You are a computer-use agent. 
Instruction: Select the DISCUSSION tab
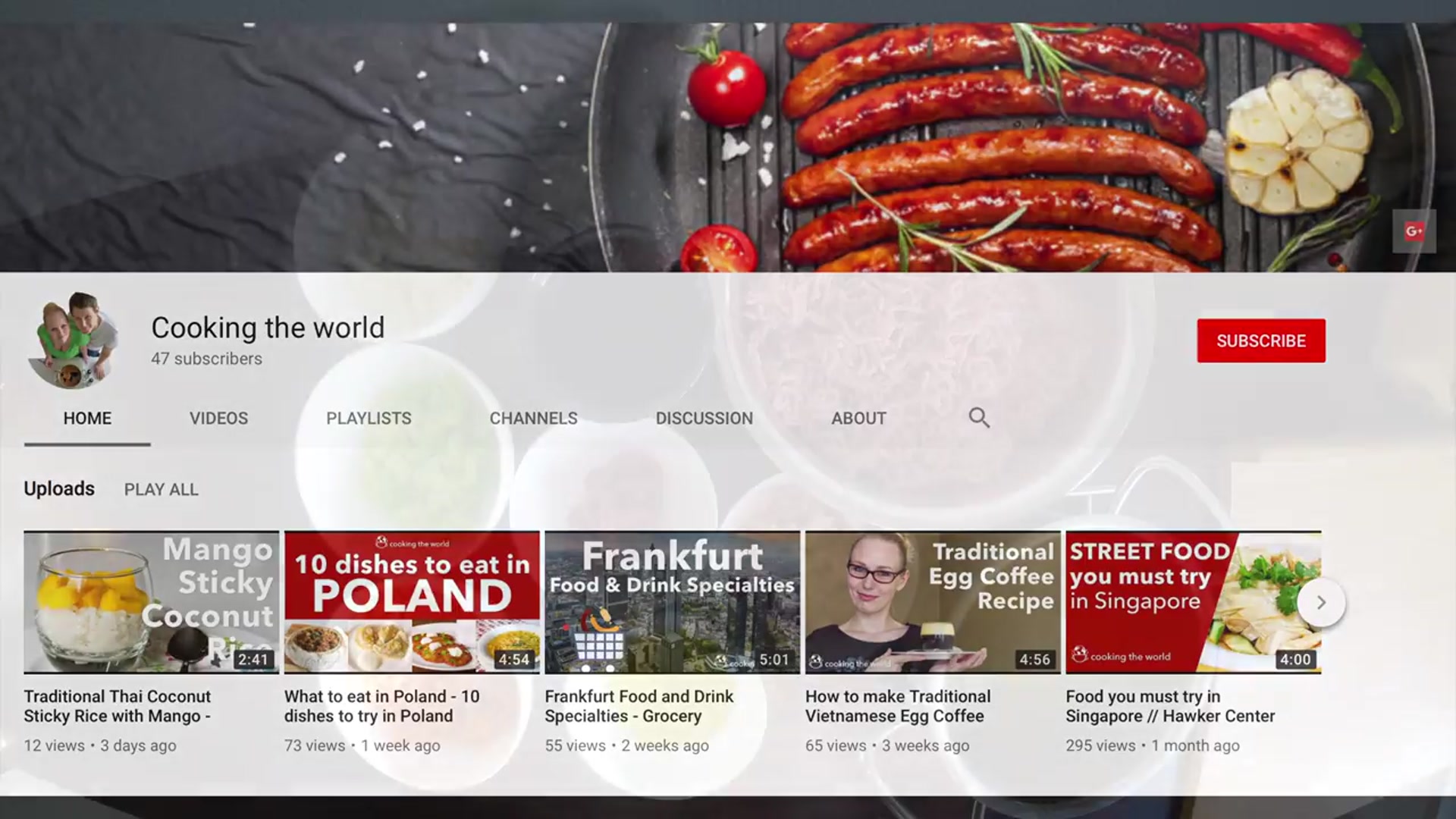click(704, 419)
